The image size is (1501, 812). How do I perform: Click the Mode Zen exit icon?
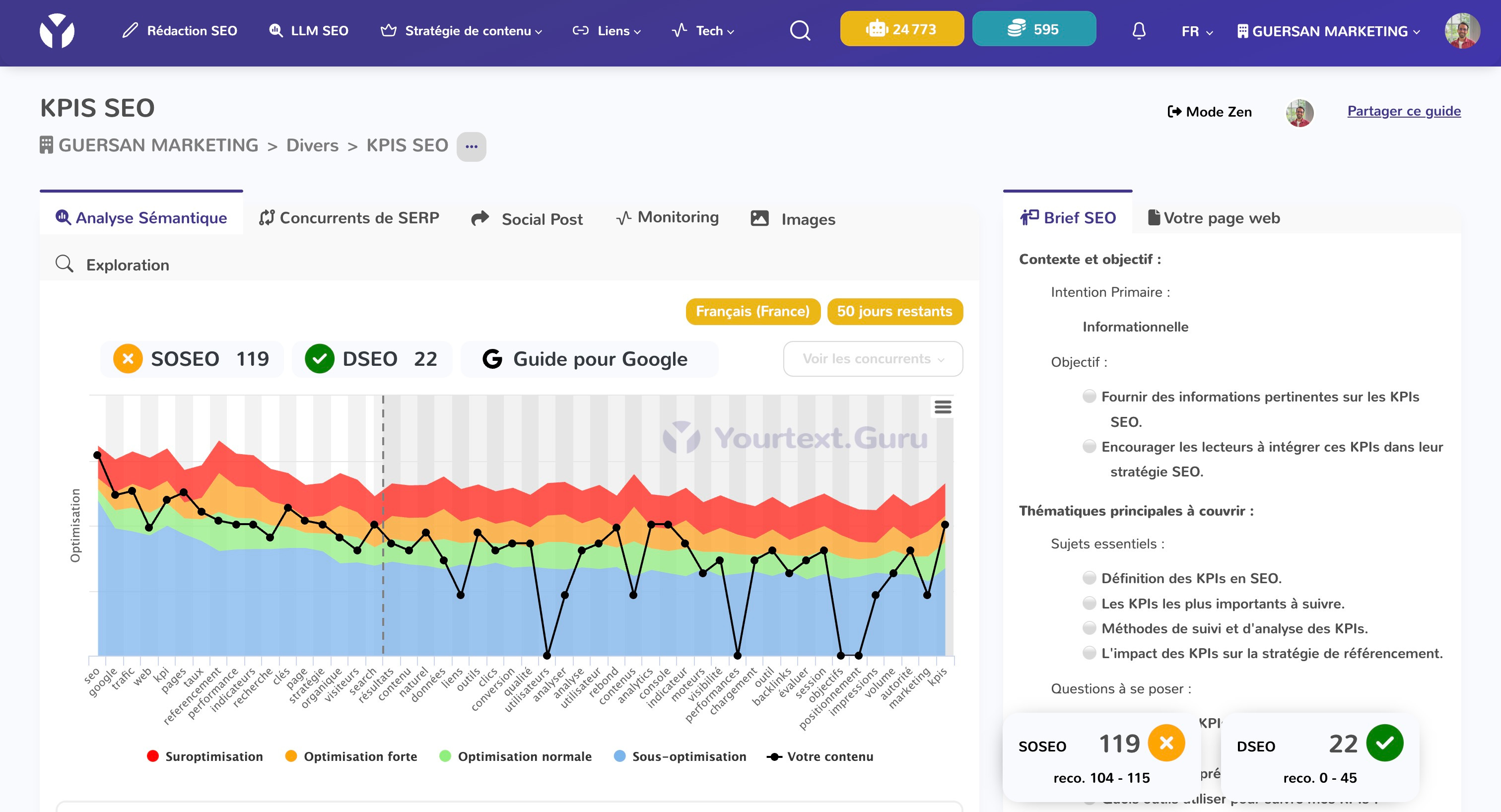click(x=1174, y=111)
